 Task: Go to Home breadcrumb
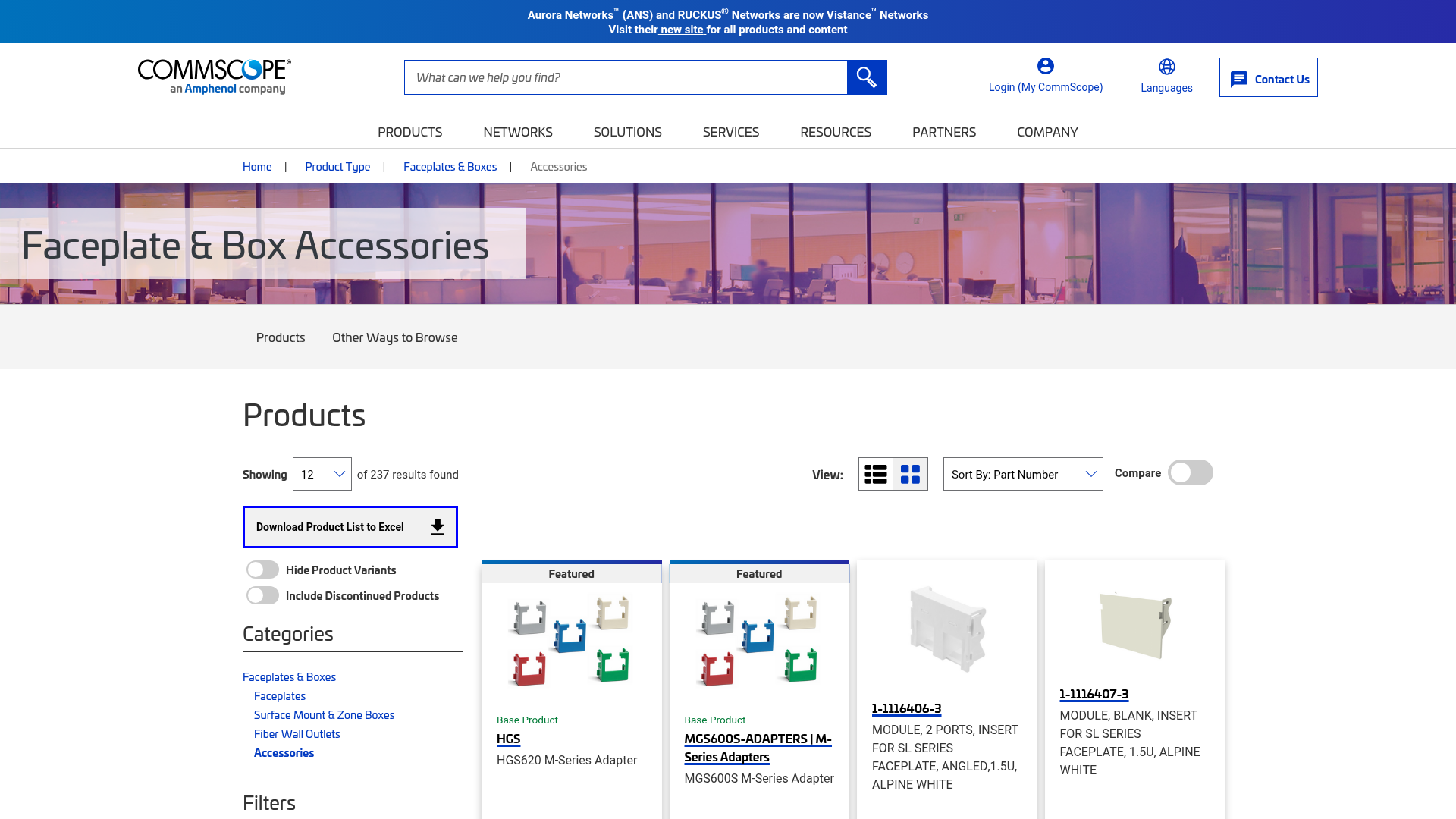click(257, 167)
